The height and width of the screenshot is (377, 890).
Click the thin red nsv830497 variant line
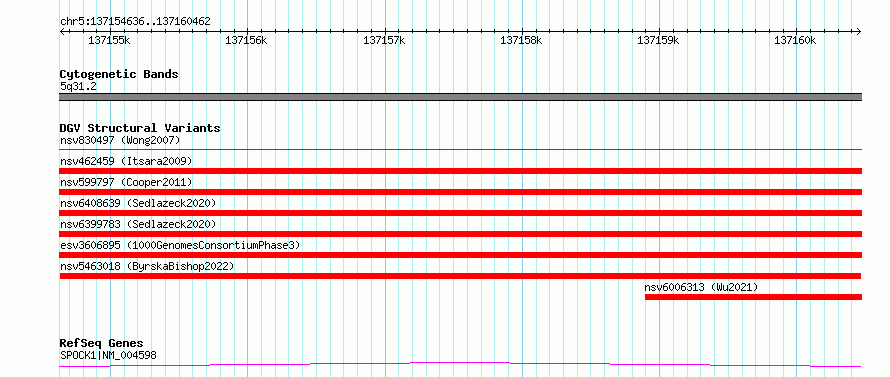click(460, 149)
